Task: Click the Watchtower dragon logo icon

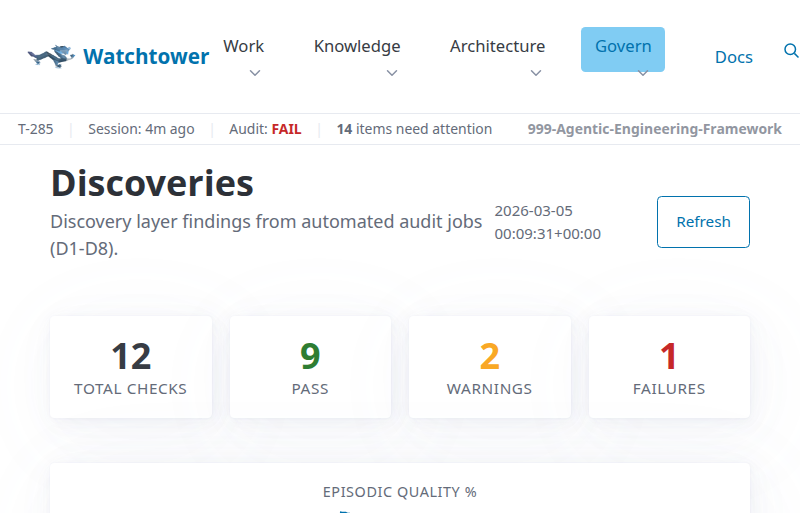Action: click(x=51, y=57)
